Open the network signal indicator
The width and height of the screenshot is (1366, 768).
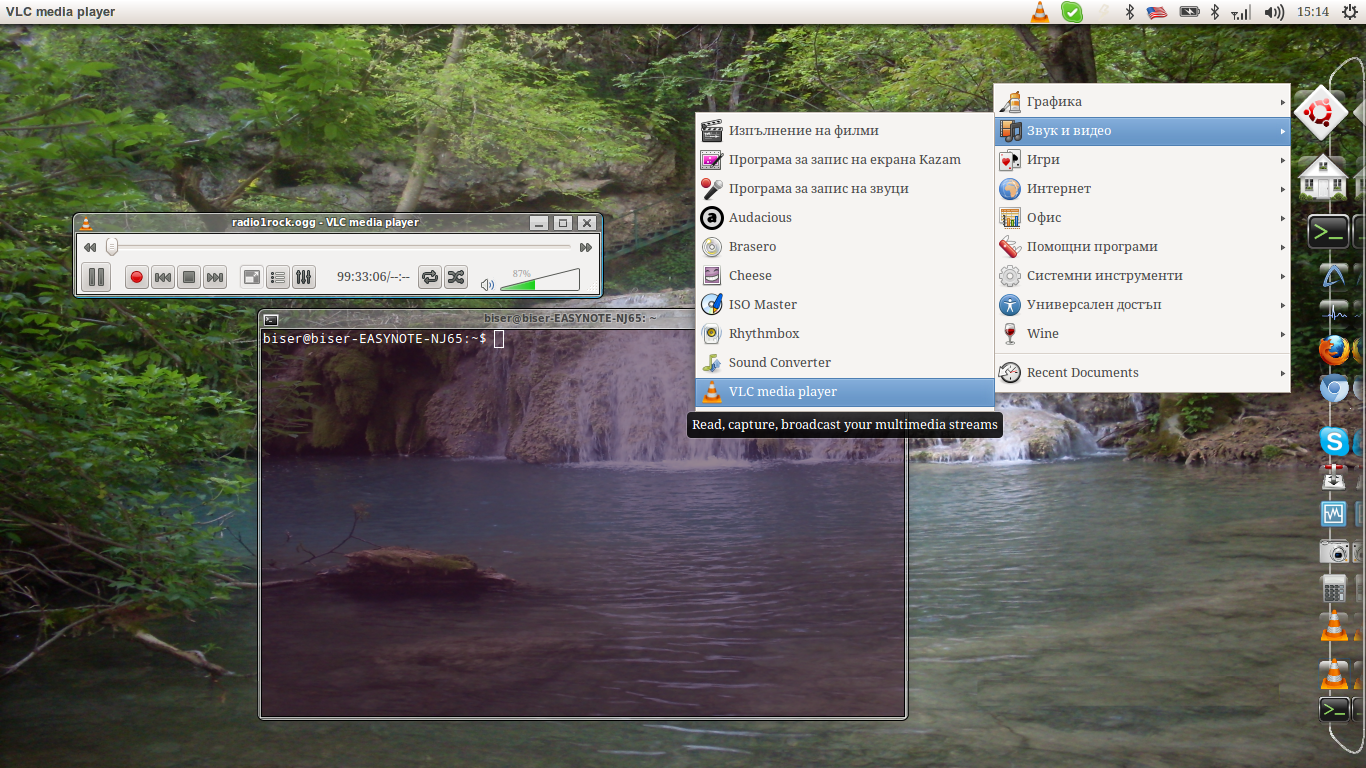1241,12
